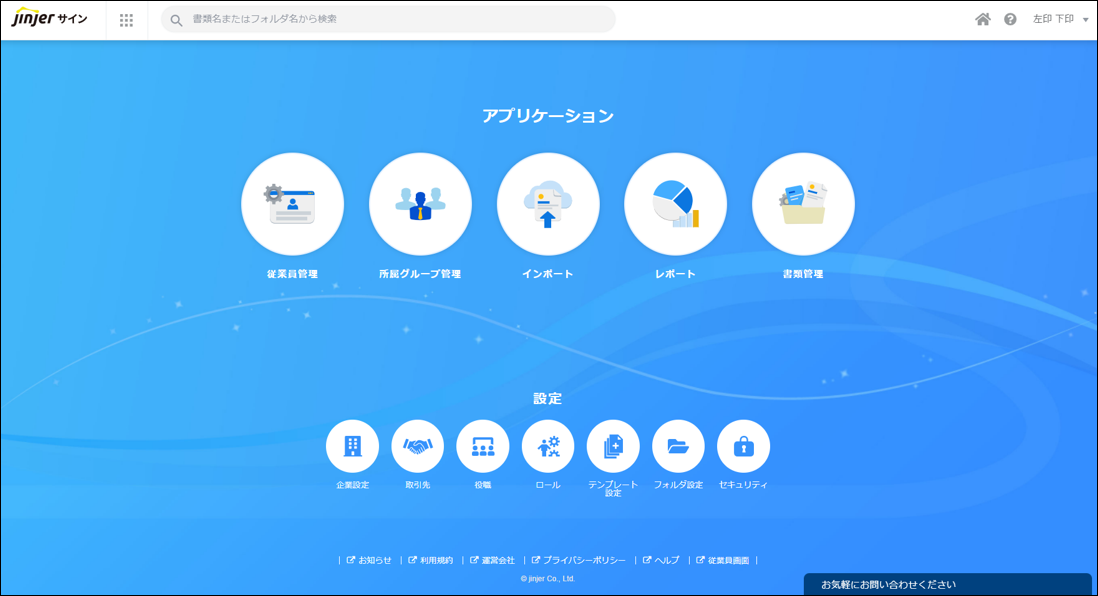Click the 企業設定 text label

coord(352,485)
